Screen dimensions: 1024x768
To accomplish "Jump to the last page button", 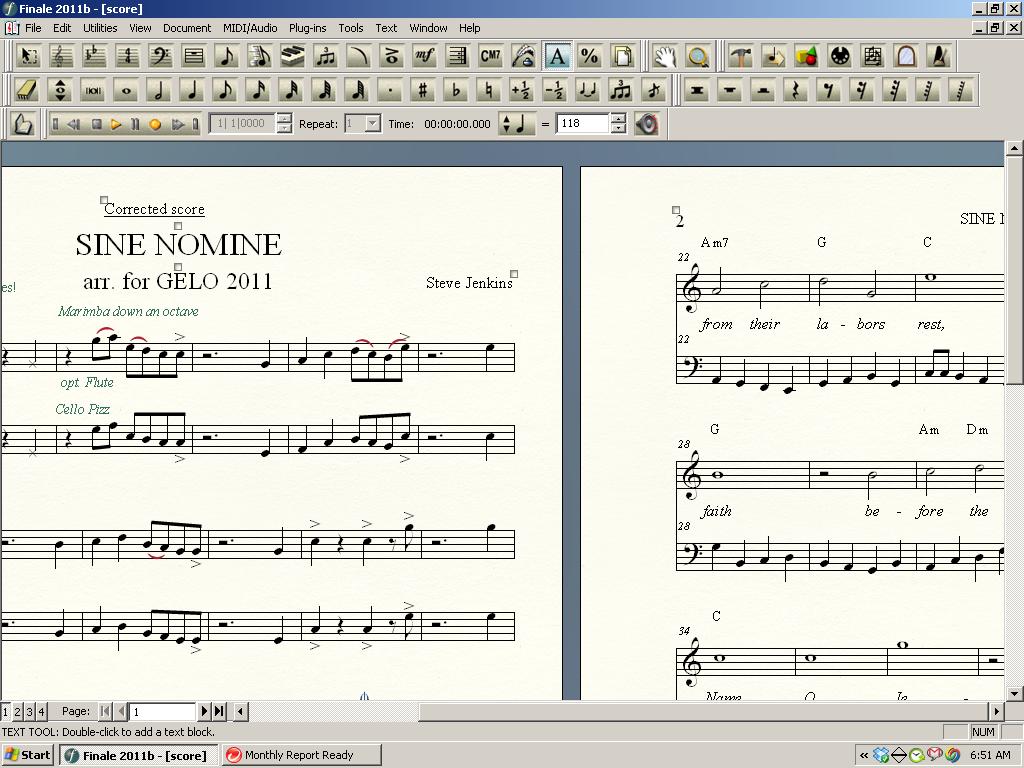I will point(219,711).
